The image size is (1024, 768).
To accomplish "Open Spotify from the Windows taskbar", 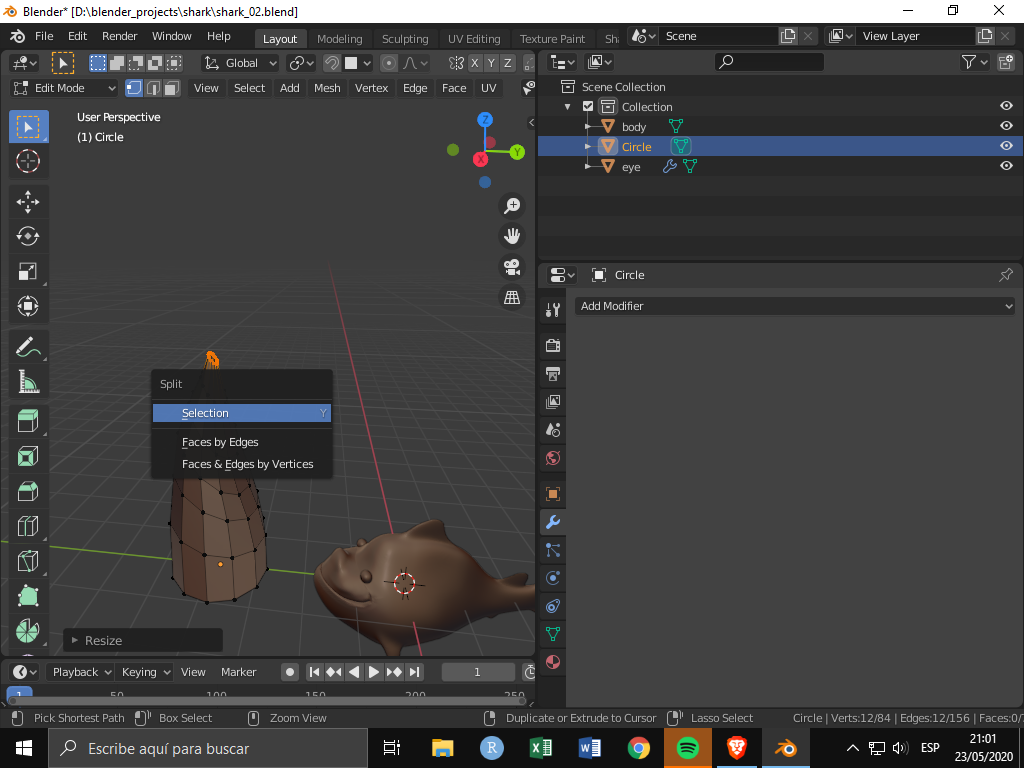I will pos(687,748).
